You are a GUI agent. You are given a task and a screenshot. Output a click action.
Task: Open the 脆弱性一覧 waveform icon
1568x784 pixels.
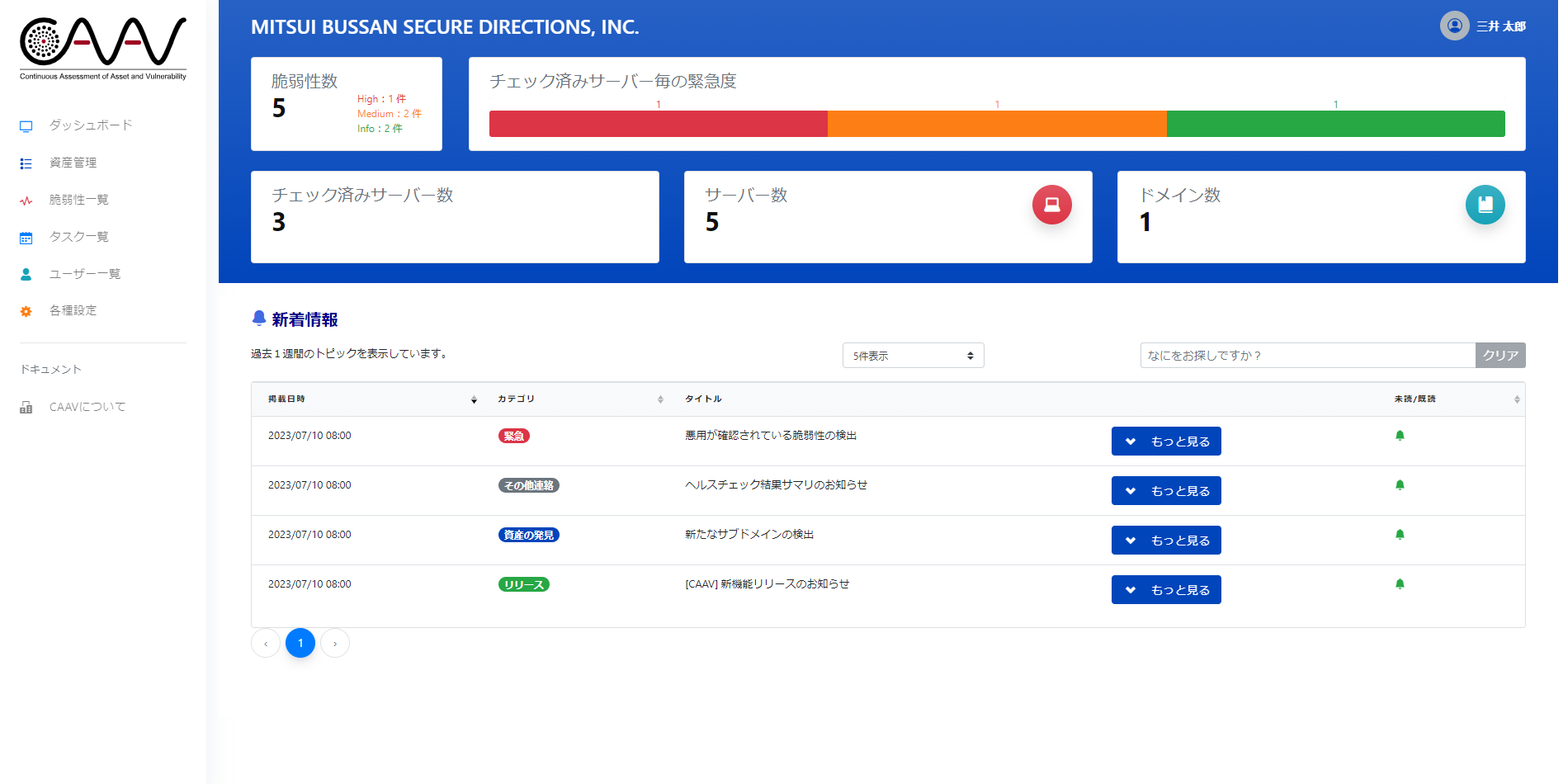point(26,200)
